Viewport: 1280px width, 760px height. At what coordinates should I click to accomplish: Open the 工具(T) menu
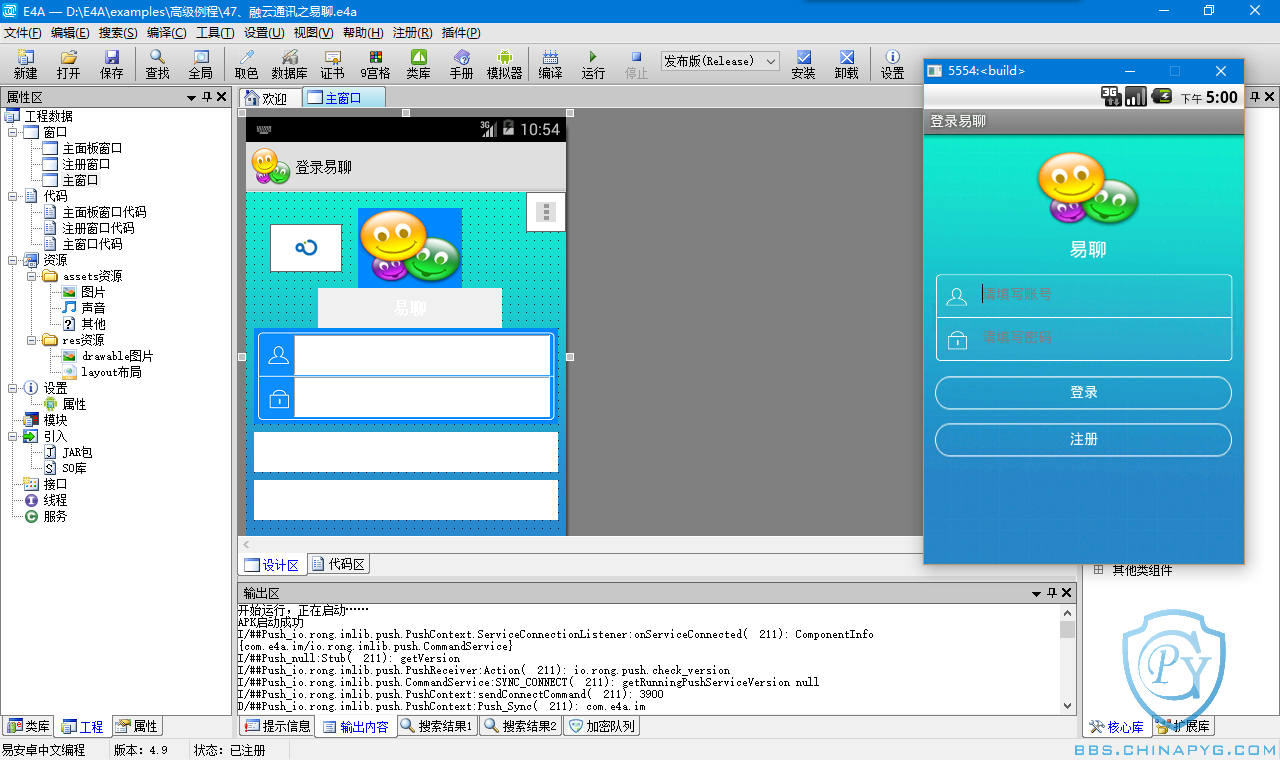215,33
